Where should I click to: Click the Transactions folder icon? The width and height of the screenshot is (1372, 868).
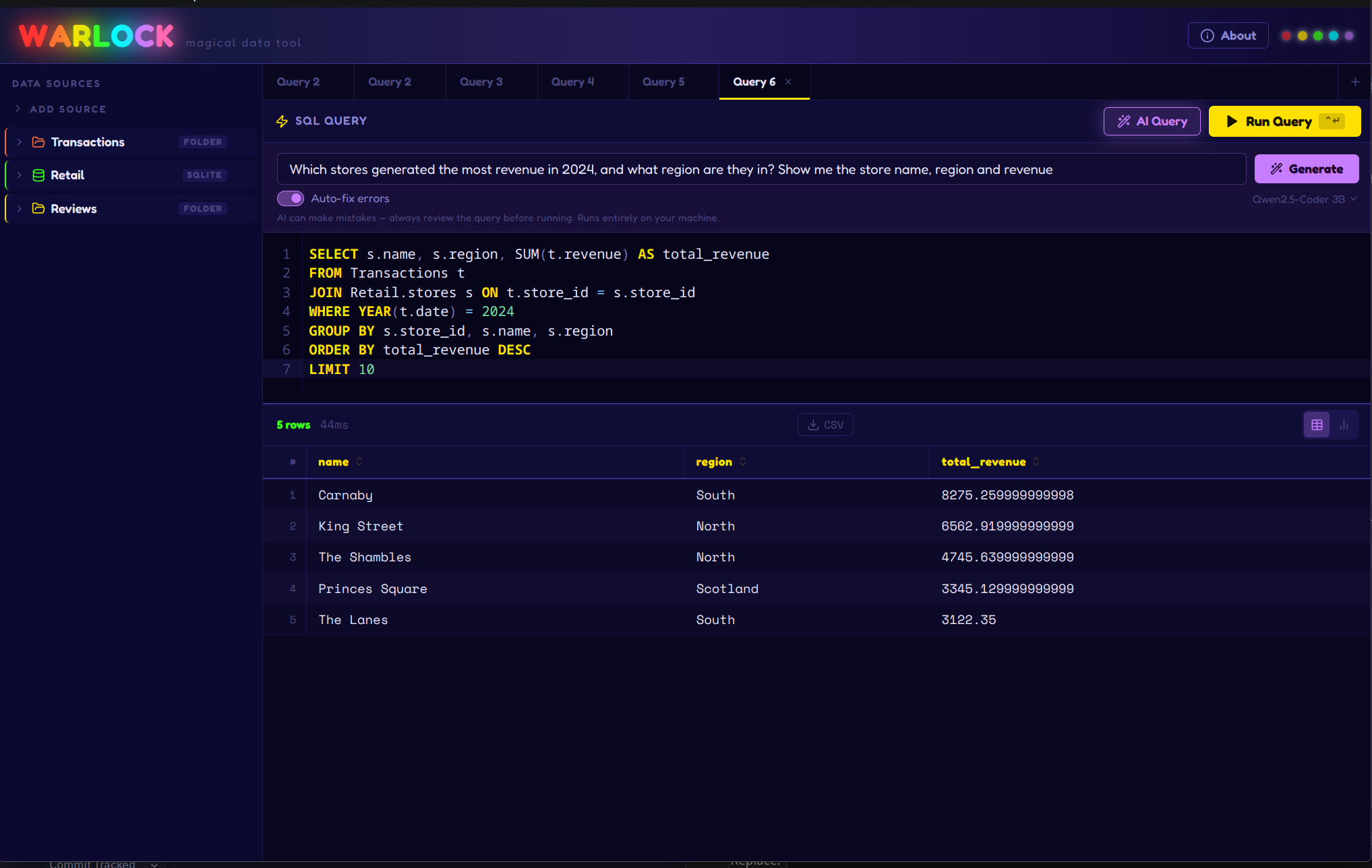38,142
